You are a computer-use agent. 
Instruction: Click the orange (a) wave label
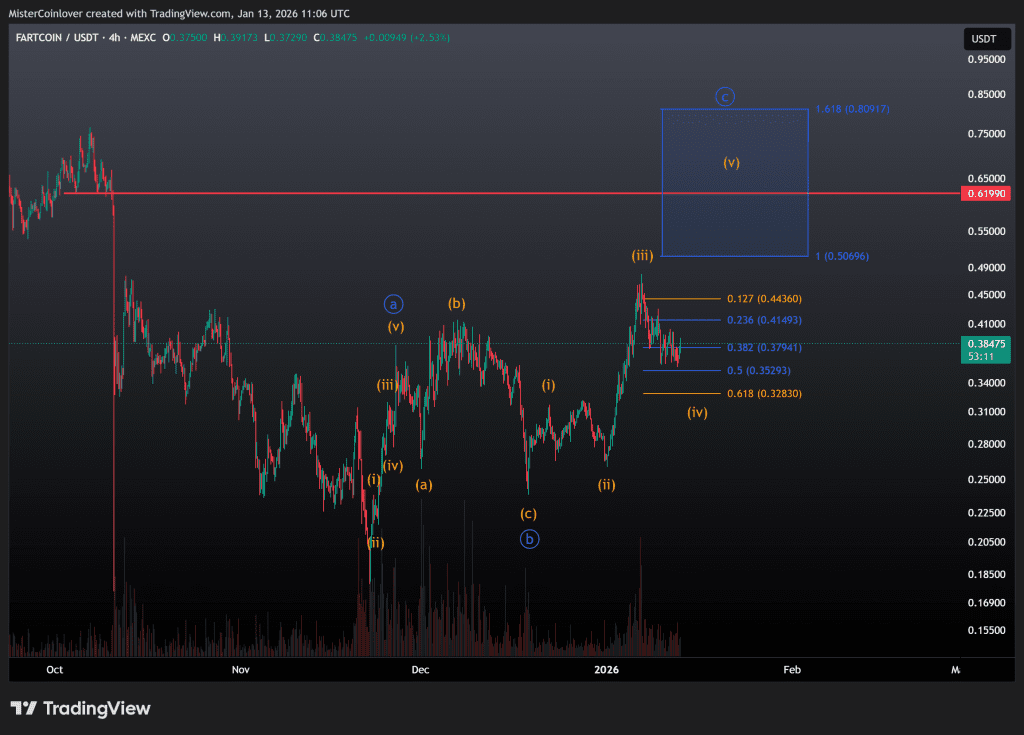pos(424,485)
